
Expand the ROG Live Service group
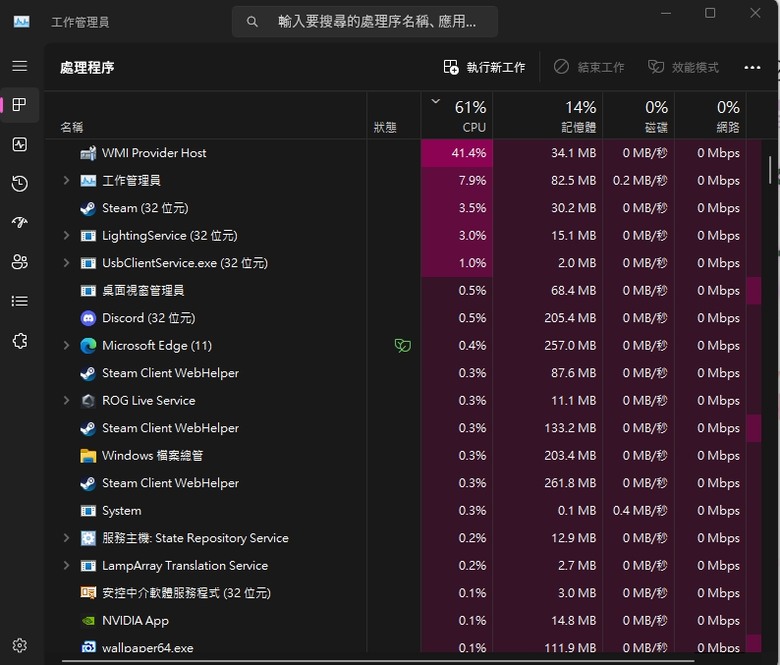coord(66,400)
